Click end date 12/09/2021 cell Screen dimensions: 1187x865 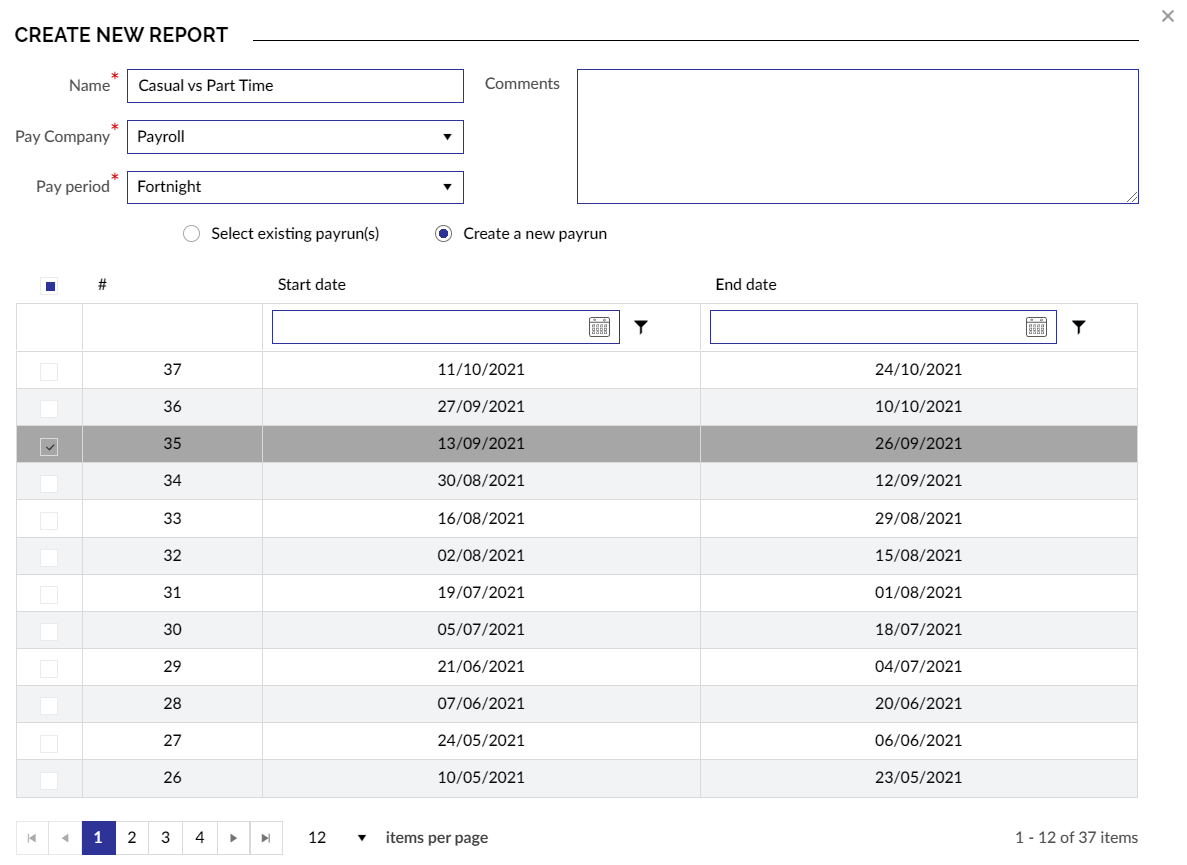918,481
